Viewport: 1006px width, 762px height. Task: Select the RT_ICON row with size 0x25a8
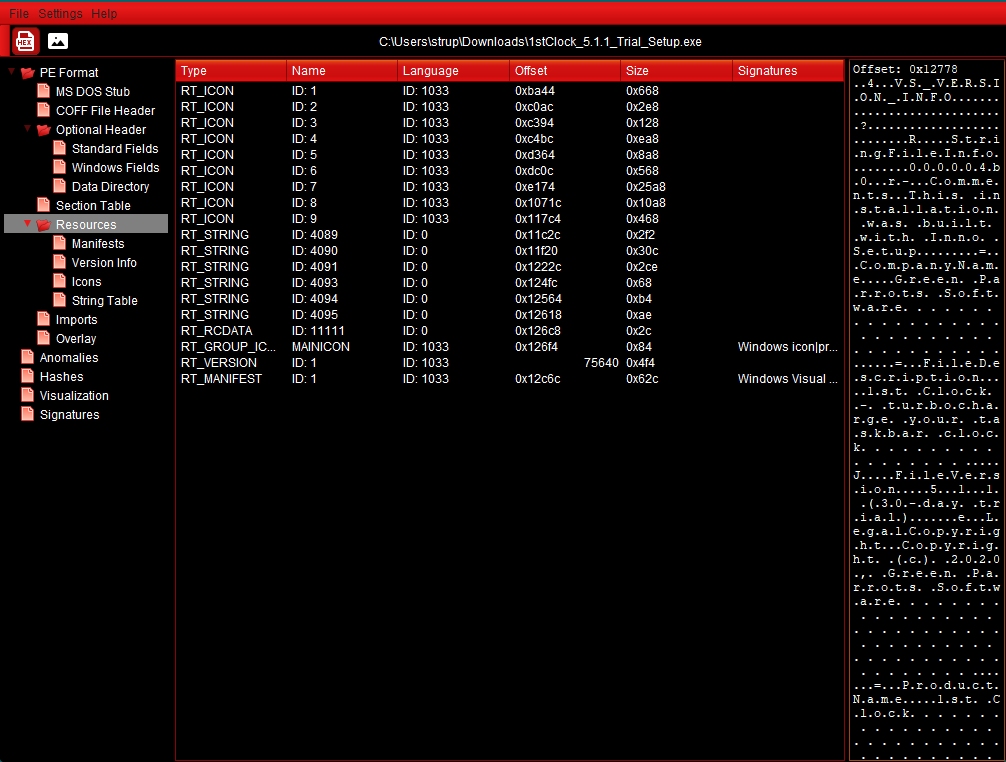509,187
